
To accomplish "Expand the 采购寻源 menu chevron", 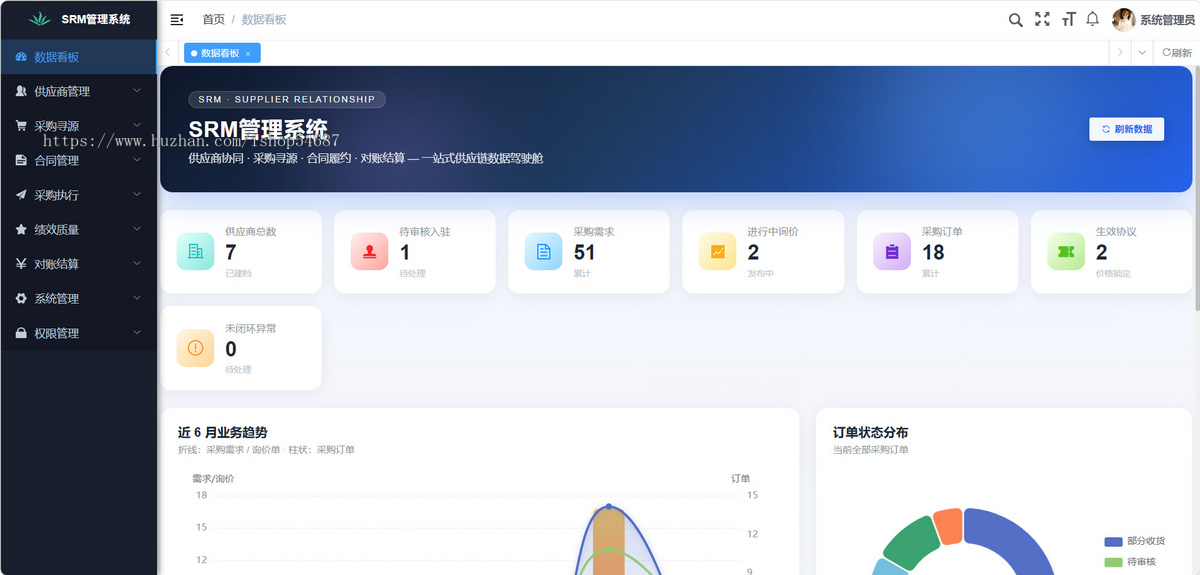I will pos(137,125).
